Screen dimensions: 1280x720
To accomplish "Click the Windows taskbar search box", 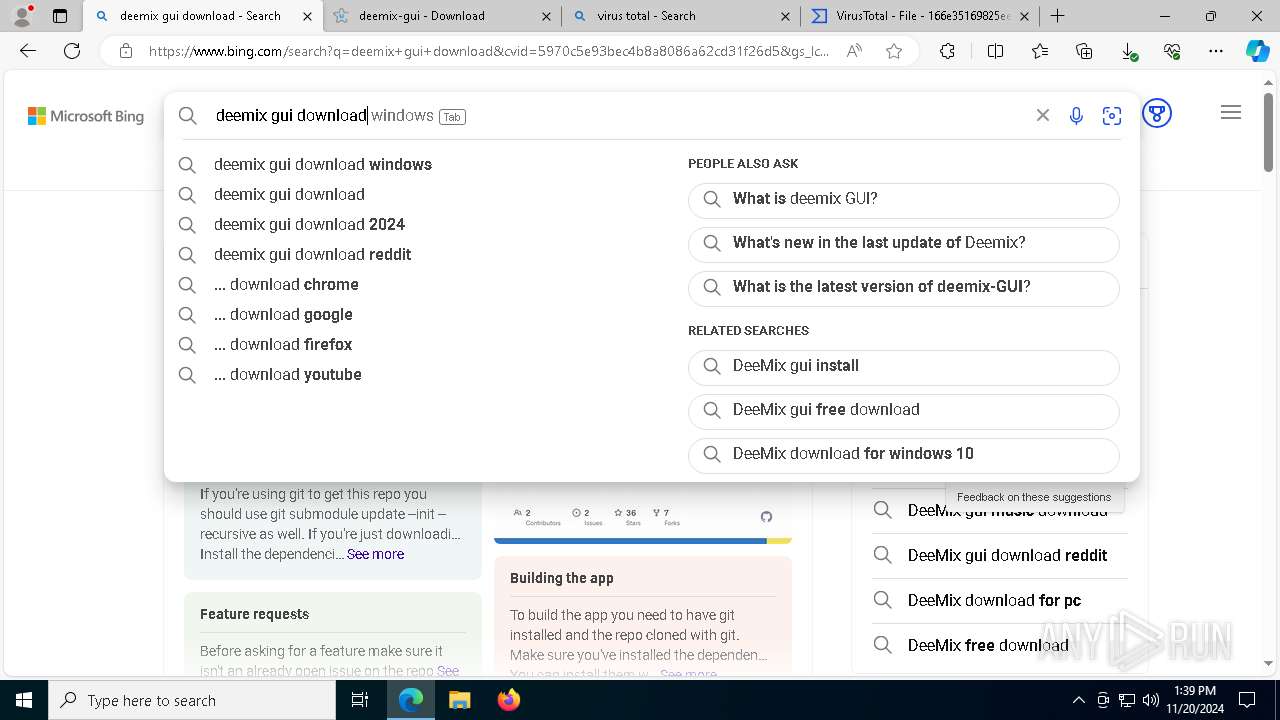I will click(x=192, y=700).
